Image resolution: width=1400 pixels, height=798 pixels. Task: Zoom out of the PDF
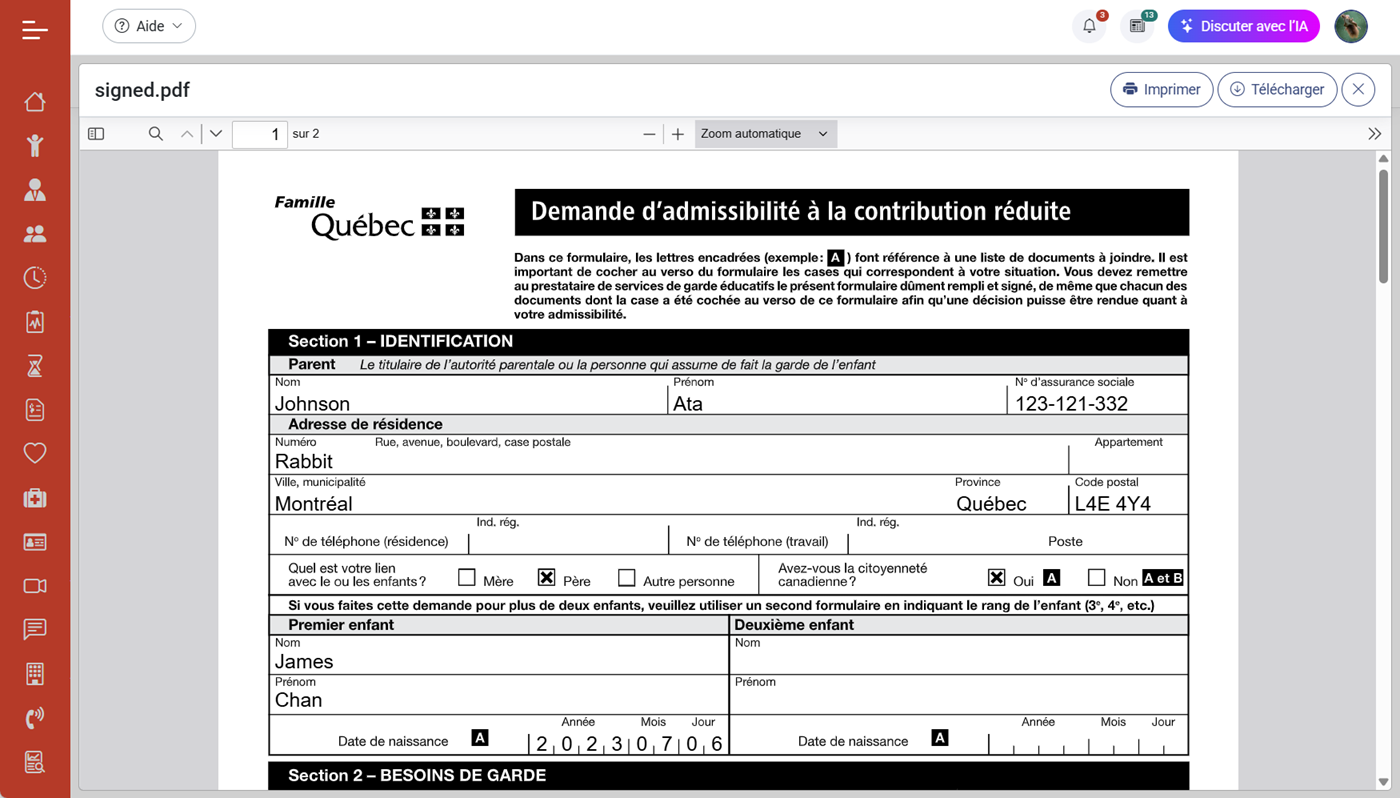[649, 134]
